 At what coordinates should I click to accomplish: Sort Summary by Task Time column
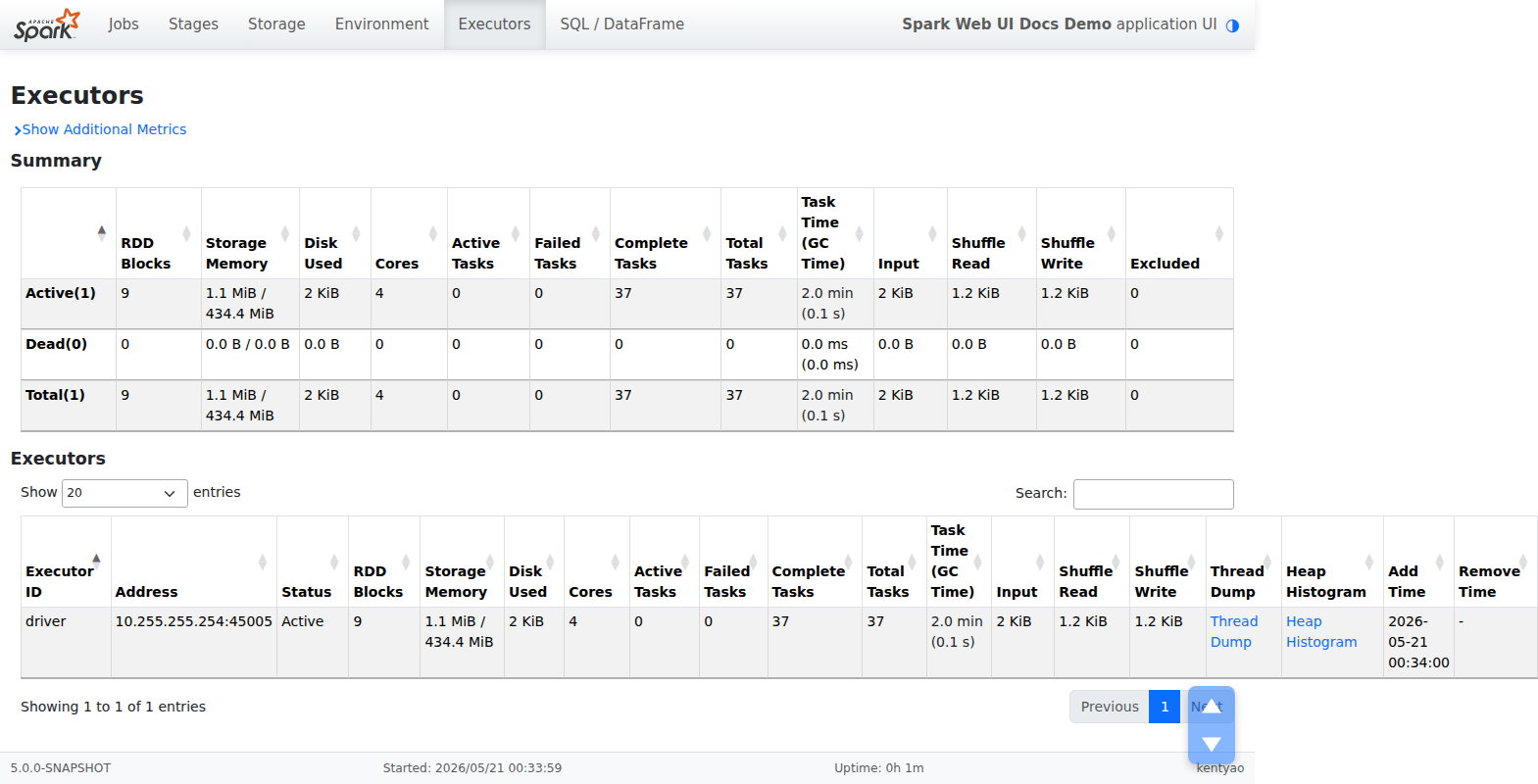(x=835, y=233)
